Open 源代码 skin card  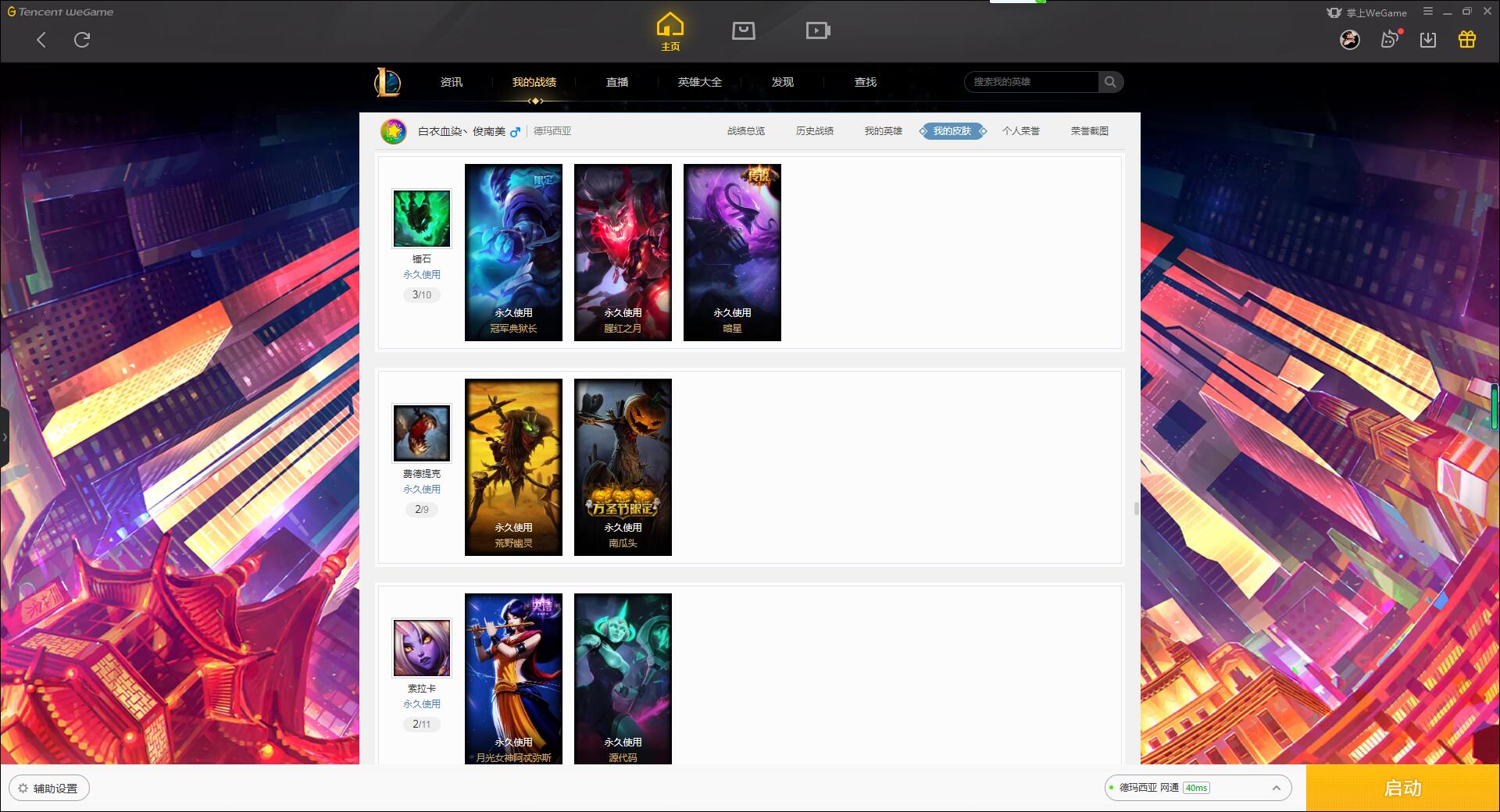point(623,678)
